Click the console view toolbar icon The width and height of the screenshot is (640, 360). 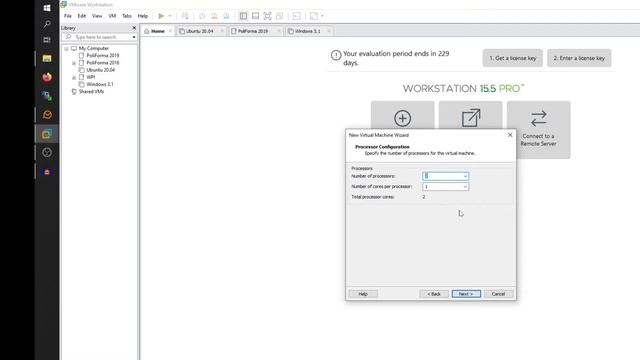pos(297,16)
